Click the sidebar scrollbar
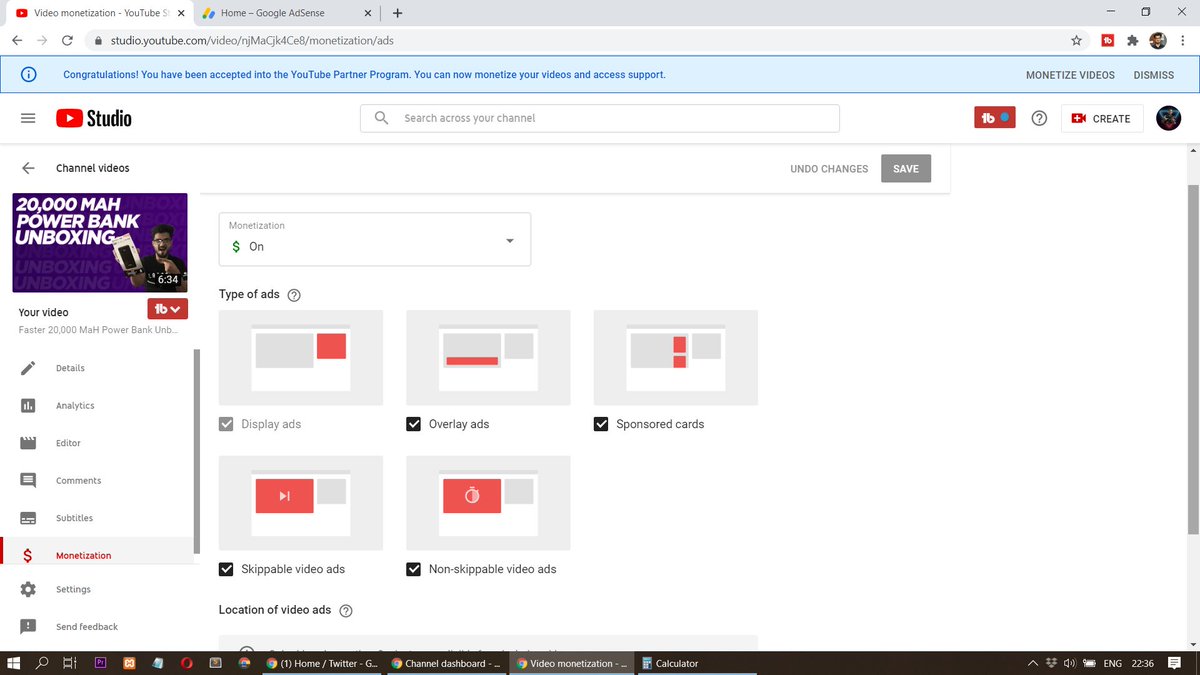 click(x=196, y=450)
